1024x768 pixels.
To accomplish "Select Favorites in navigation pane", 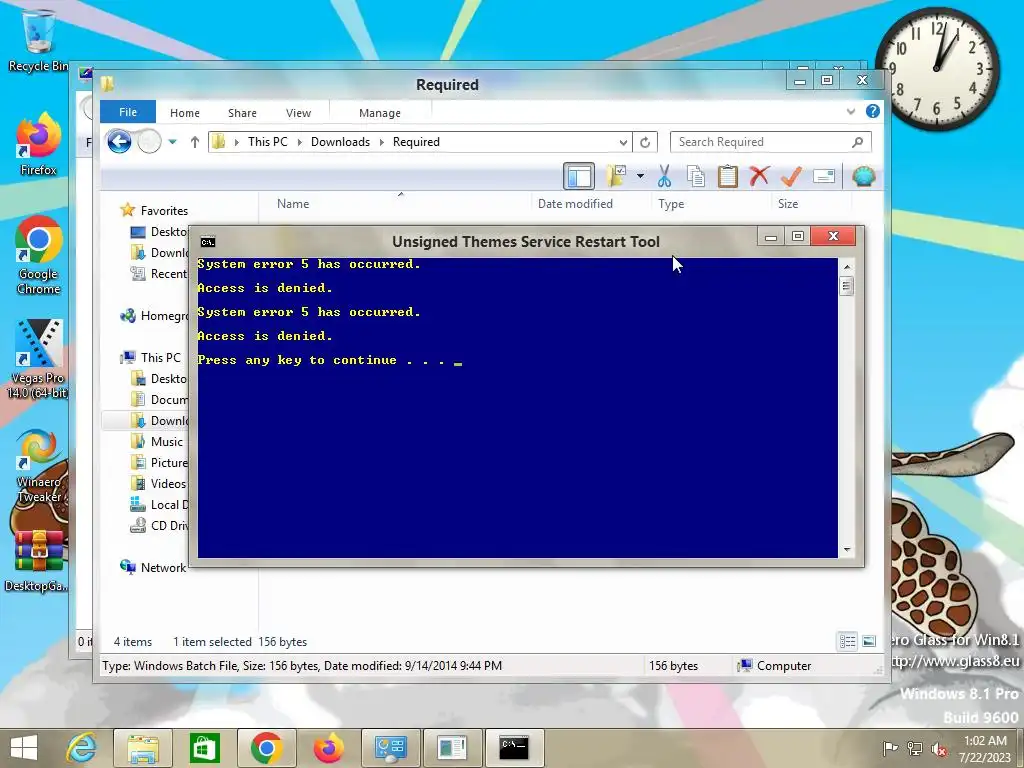I will point(164,211).
